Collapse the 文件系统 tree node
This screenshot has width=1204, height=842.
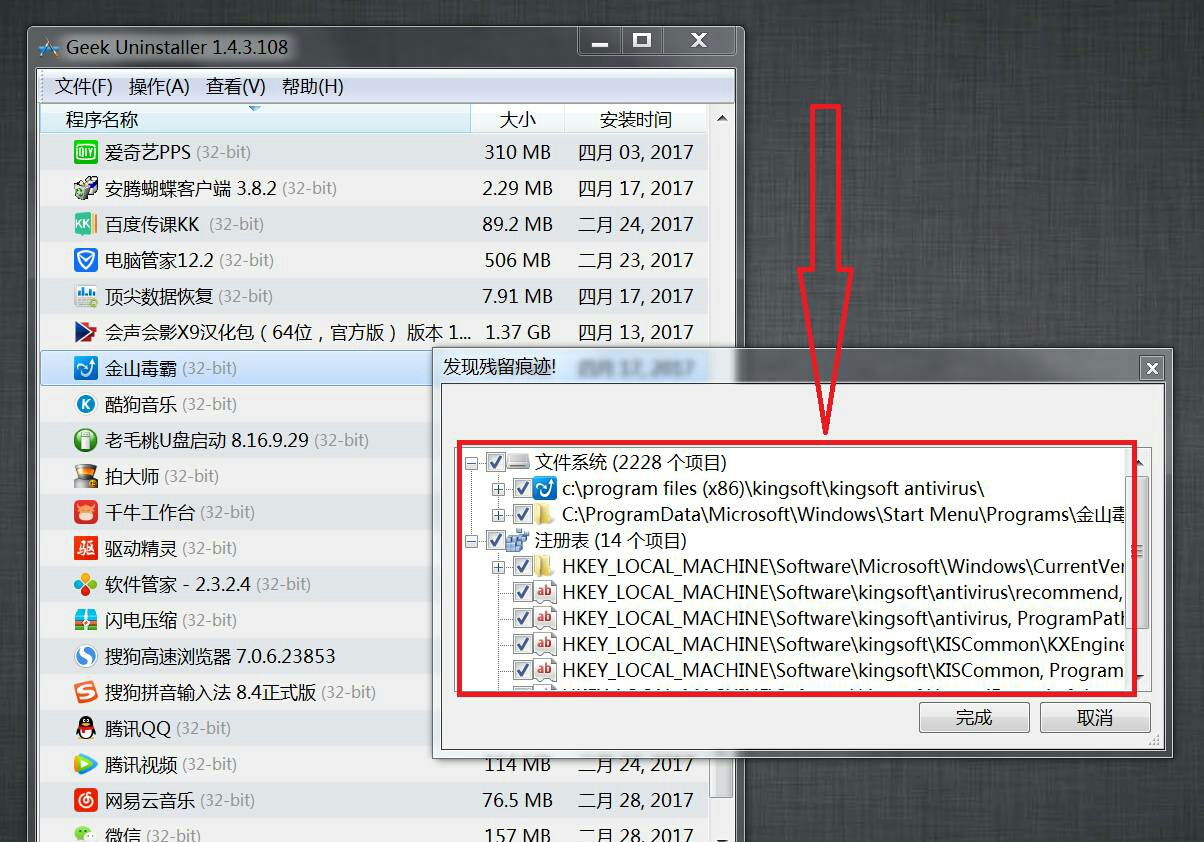coord(472,462)
